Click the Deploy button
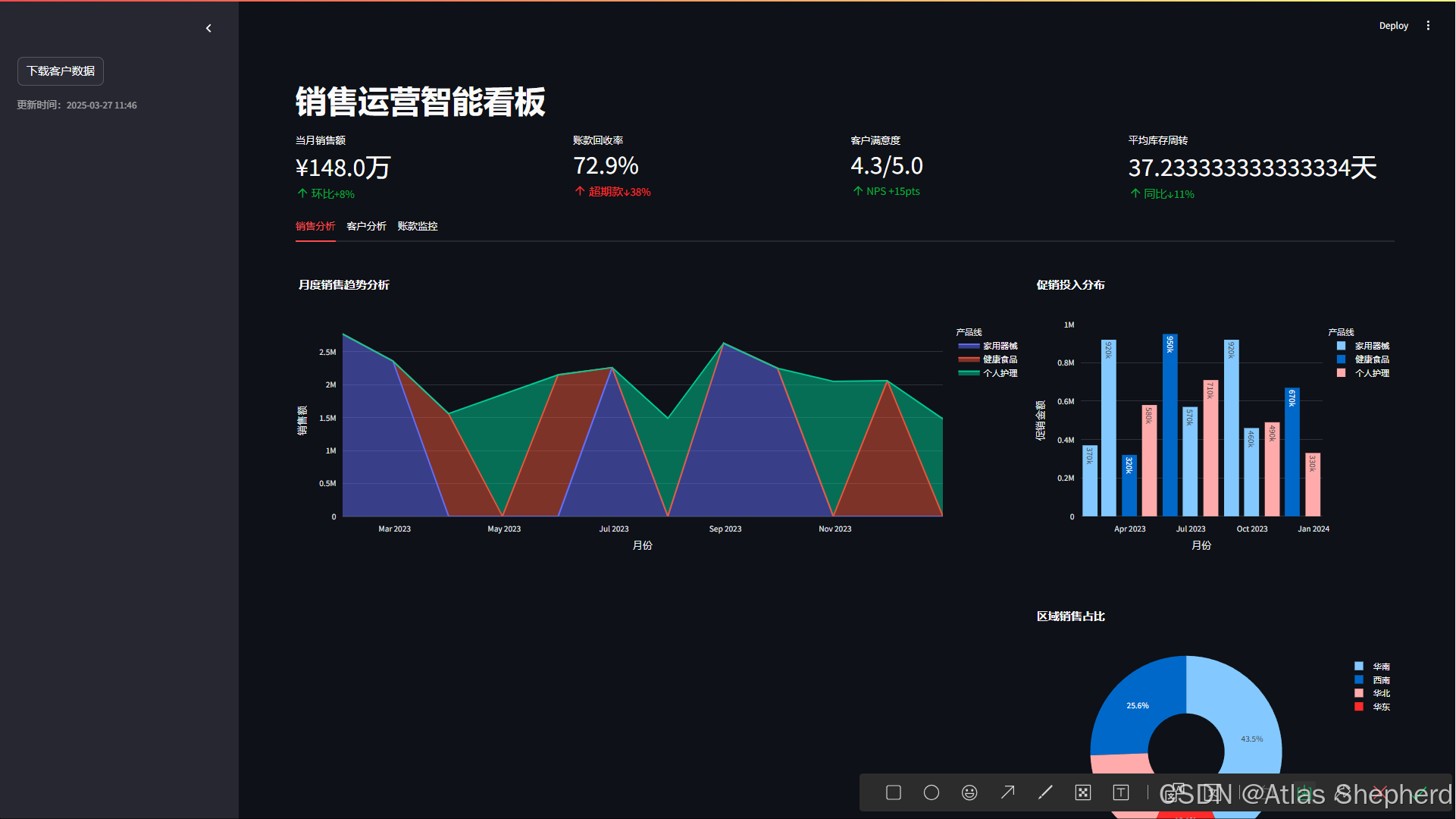 1393,26
